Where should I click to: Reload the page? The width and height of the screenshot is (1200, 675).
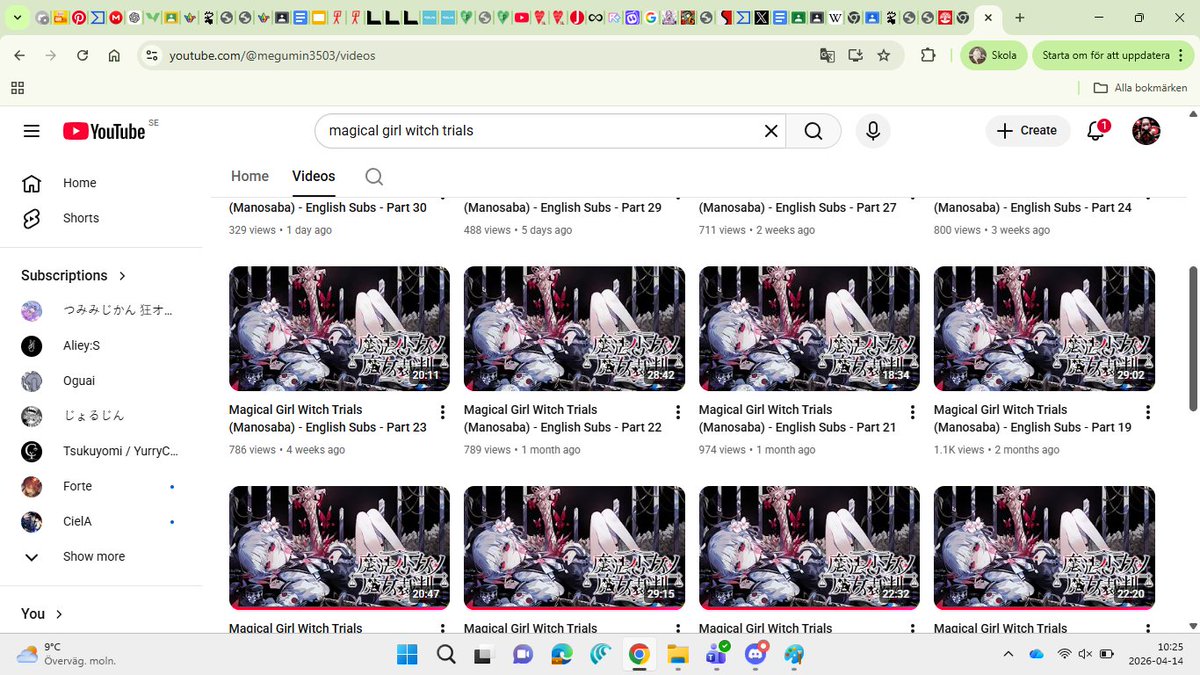click(82, 56)
